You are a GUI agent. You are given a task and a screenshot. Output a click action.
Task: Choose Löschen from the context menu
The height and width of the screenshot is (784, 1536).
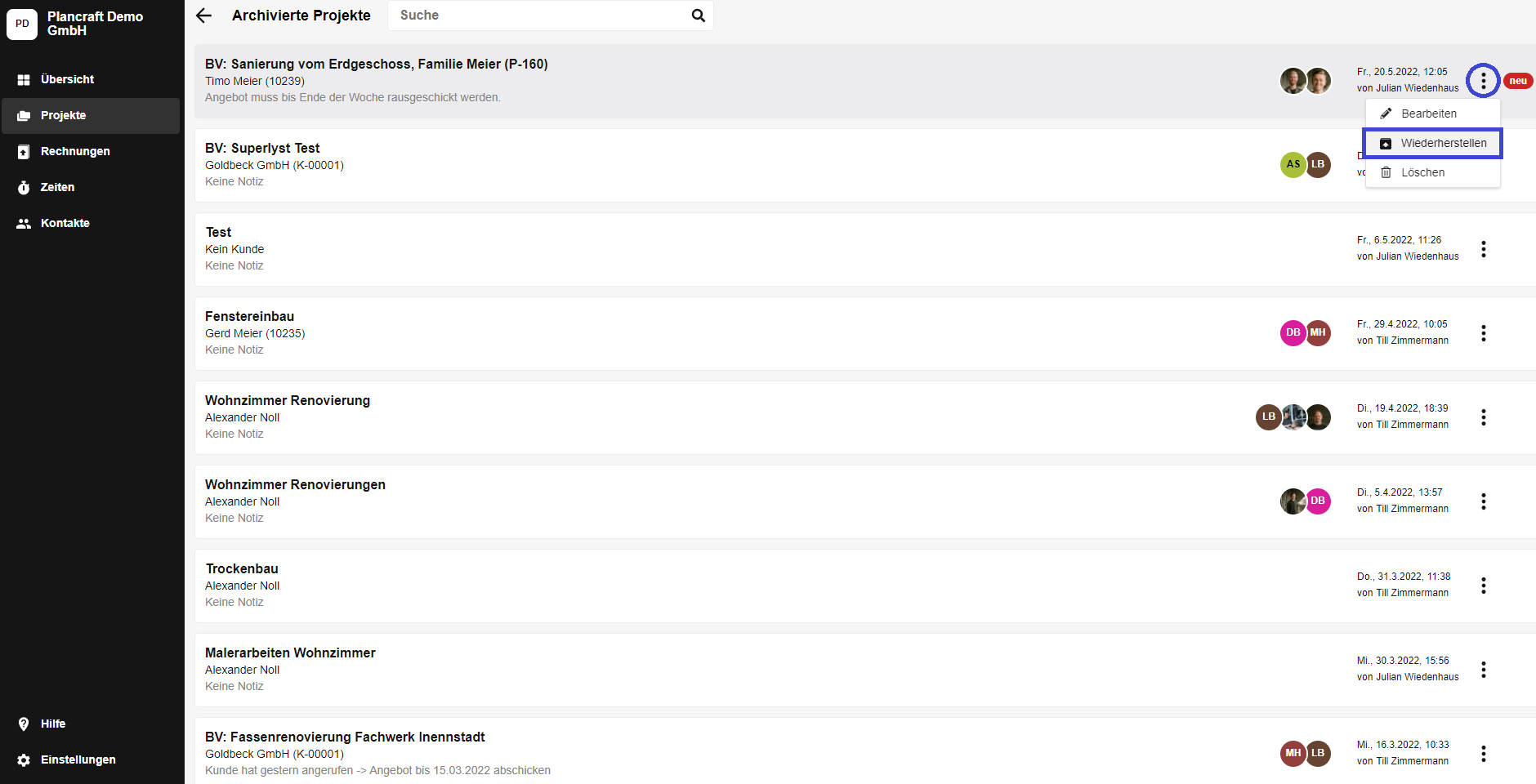pos(1432,172)
